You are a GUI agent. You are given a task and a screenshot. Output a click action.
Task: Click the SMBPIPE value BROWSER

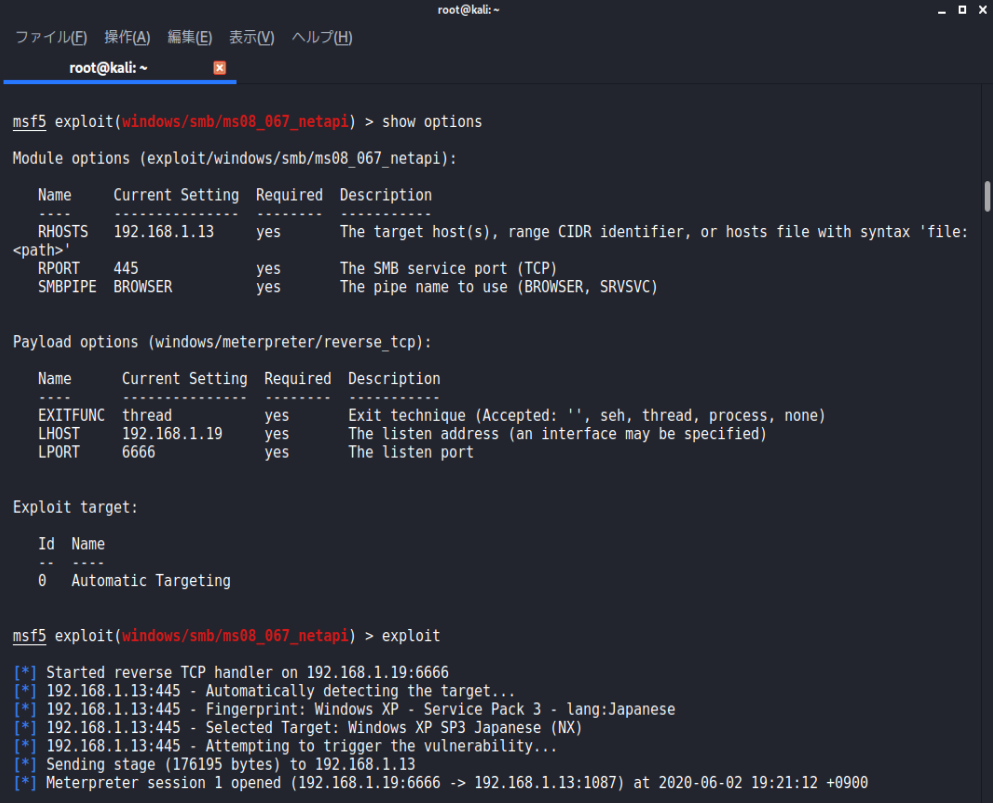pyautogui.click(x=142, y=287)
